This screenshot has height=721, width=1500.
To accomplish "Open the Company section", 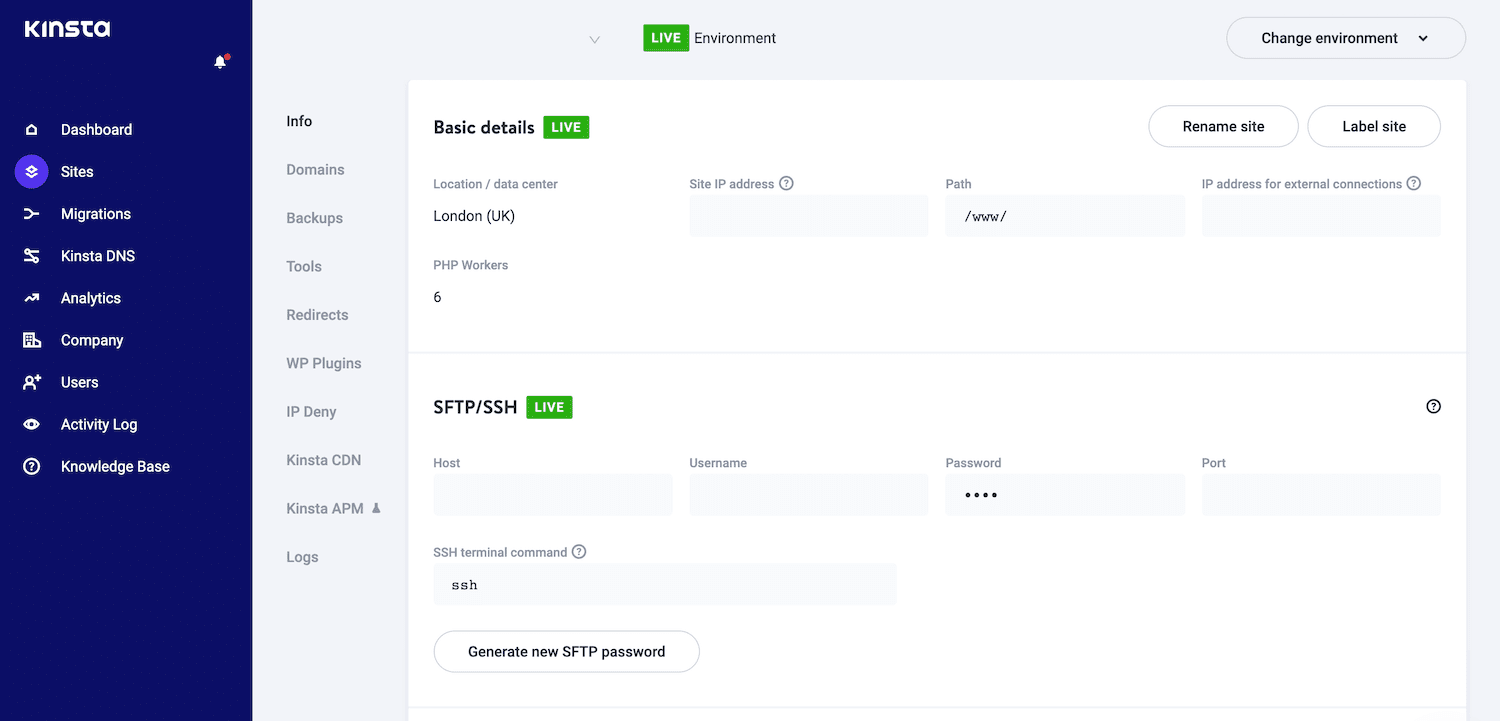I will [31, 339].
